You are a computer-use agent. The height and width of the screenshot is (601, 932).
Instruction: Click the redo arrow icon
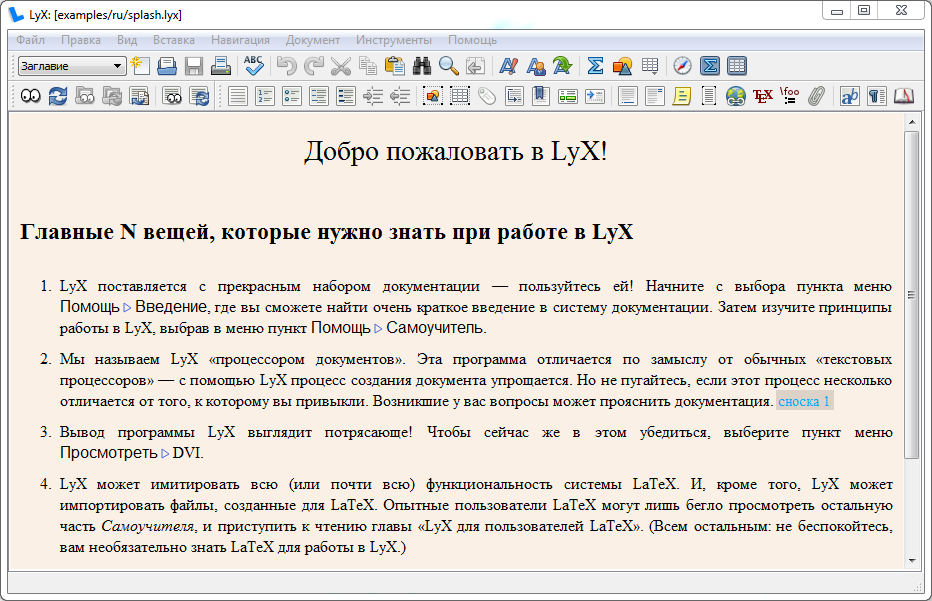314,66
